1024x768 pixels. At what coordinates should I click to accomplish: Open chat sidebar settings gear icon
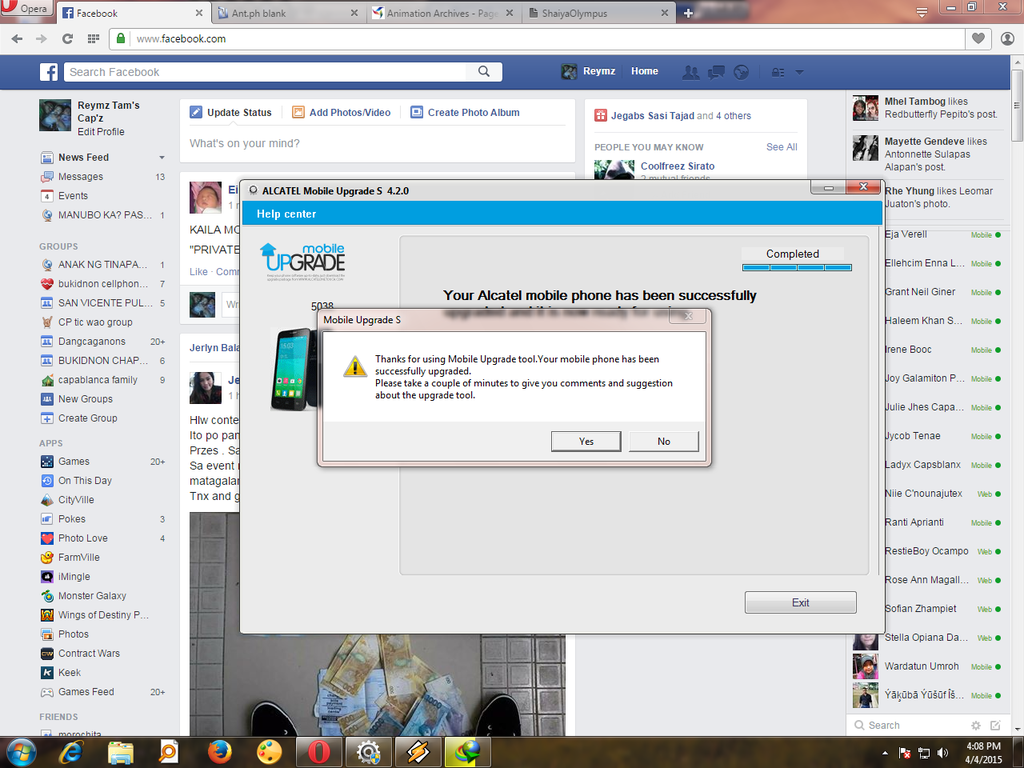pos(976,725)
